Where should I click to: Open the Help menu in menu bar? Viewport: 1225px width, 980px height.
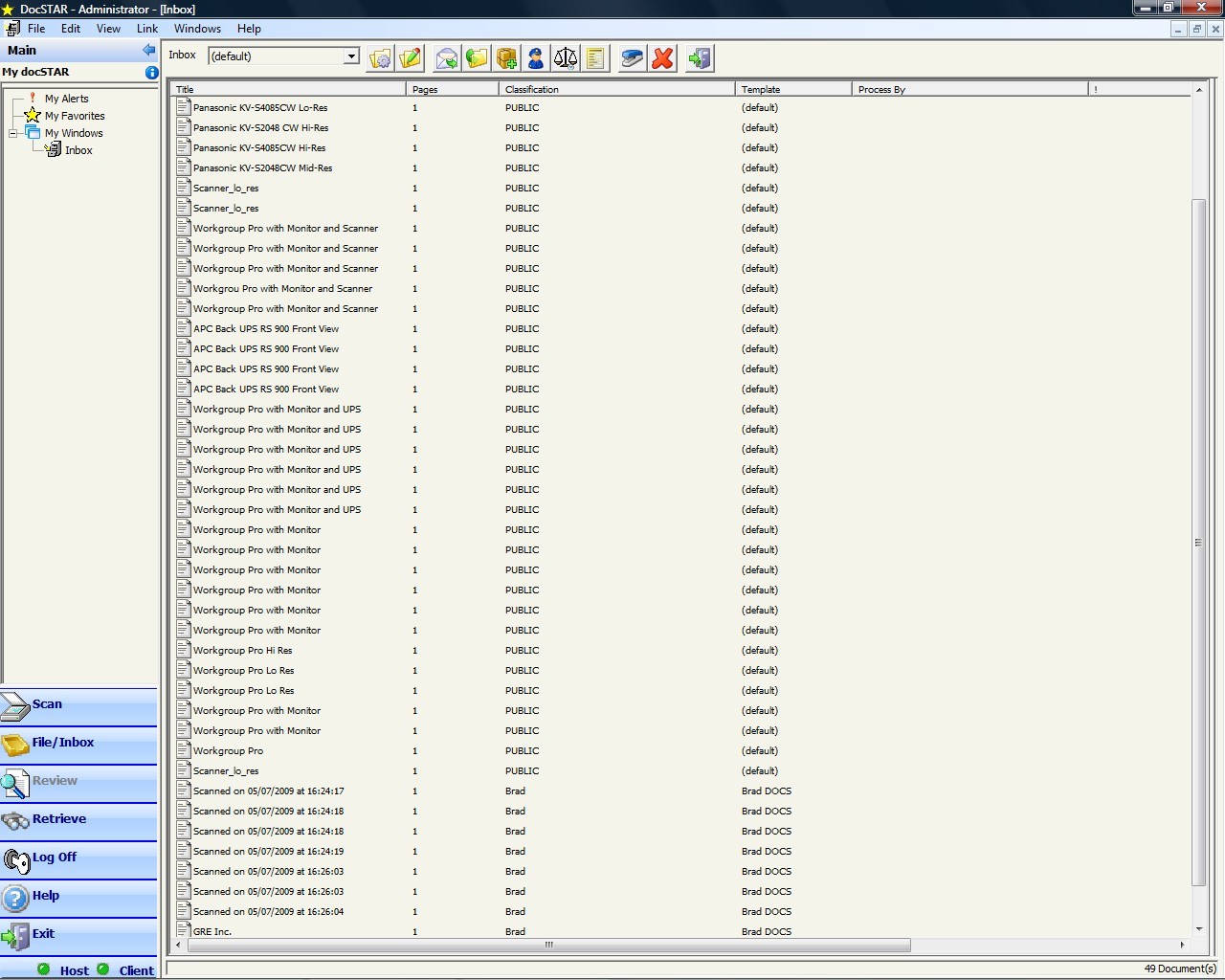click(x=249, y=29)
